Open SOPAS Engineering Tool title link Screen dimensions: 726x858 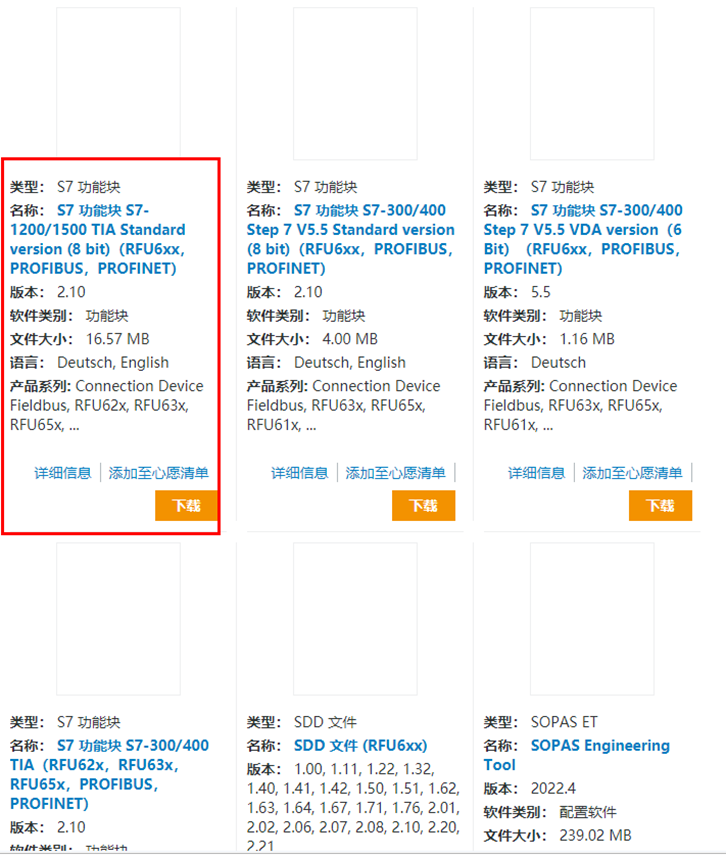point(577,755)
